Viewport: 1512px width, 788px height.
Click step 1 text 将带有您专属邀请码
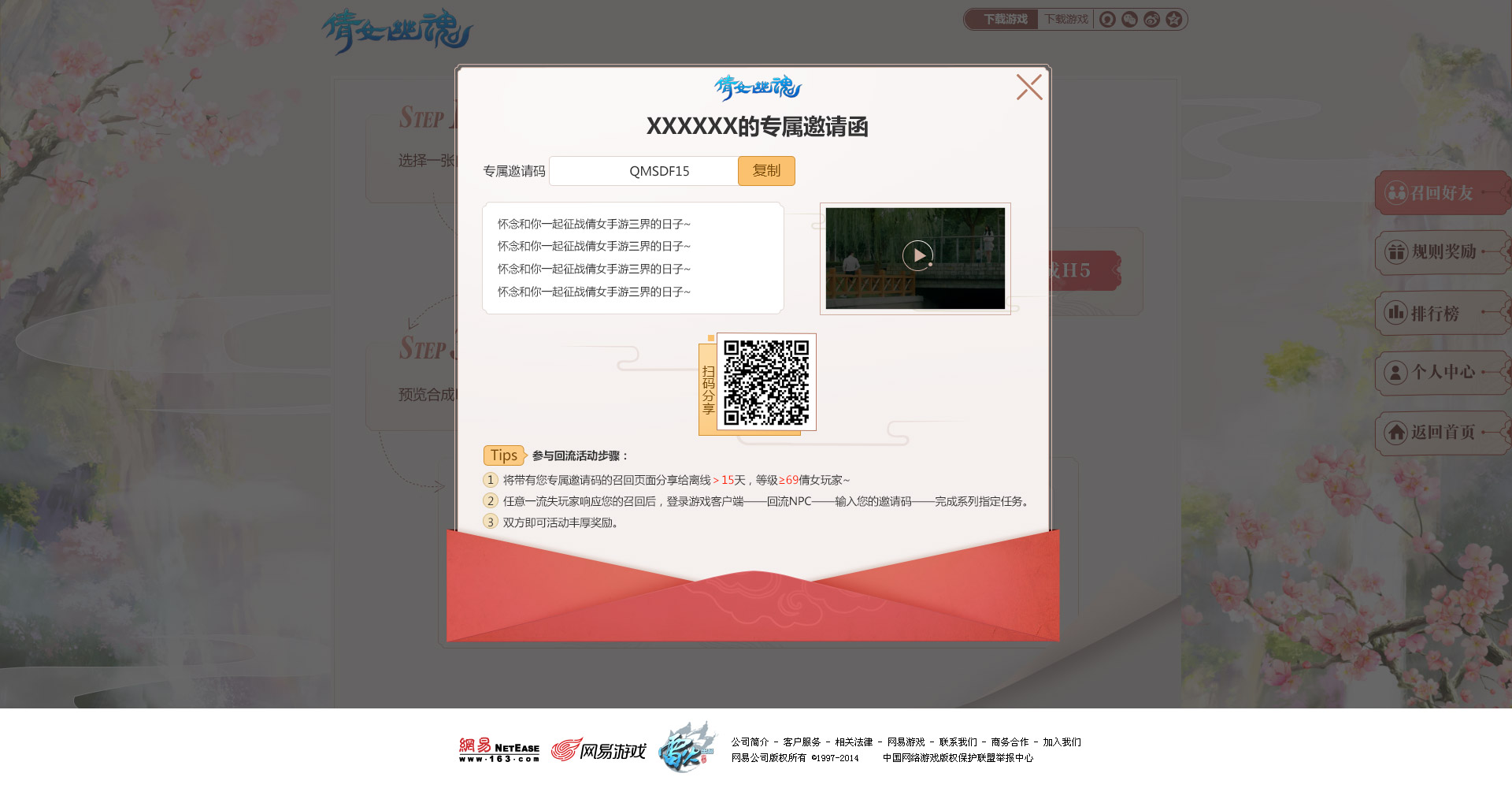tap(676, 480)
